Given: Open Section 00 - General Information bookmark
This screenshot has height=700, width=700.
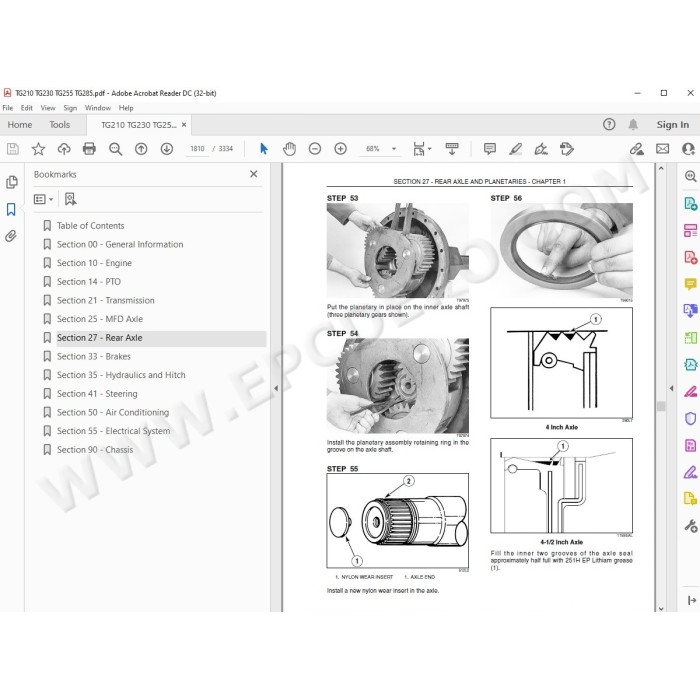Looking at the screenshot, I should tap(120, 244).
